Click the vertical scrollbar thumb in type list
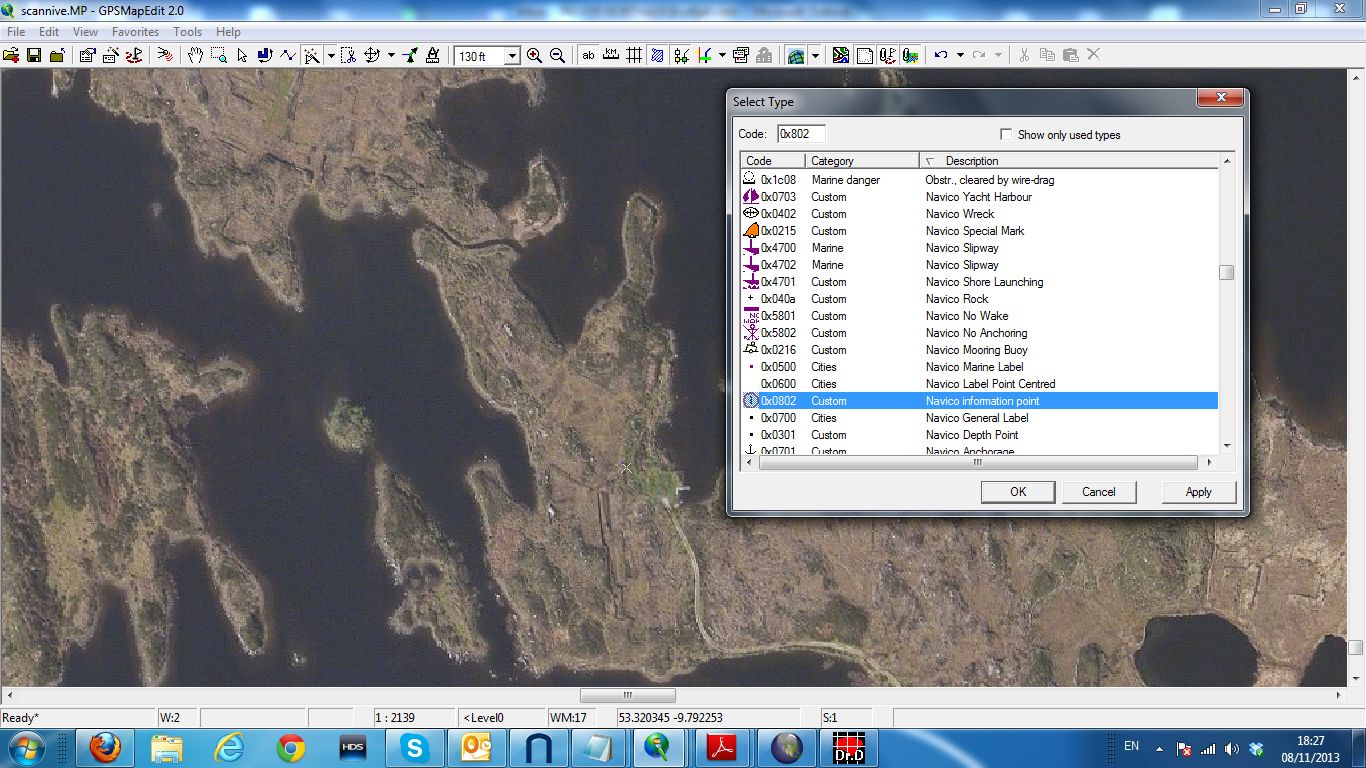 [1227, 273]
